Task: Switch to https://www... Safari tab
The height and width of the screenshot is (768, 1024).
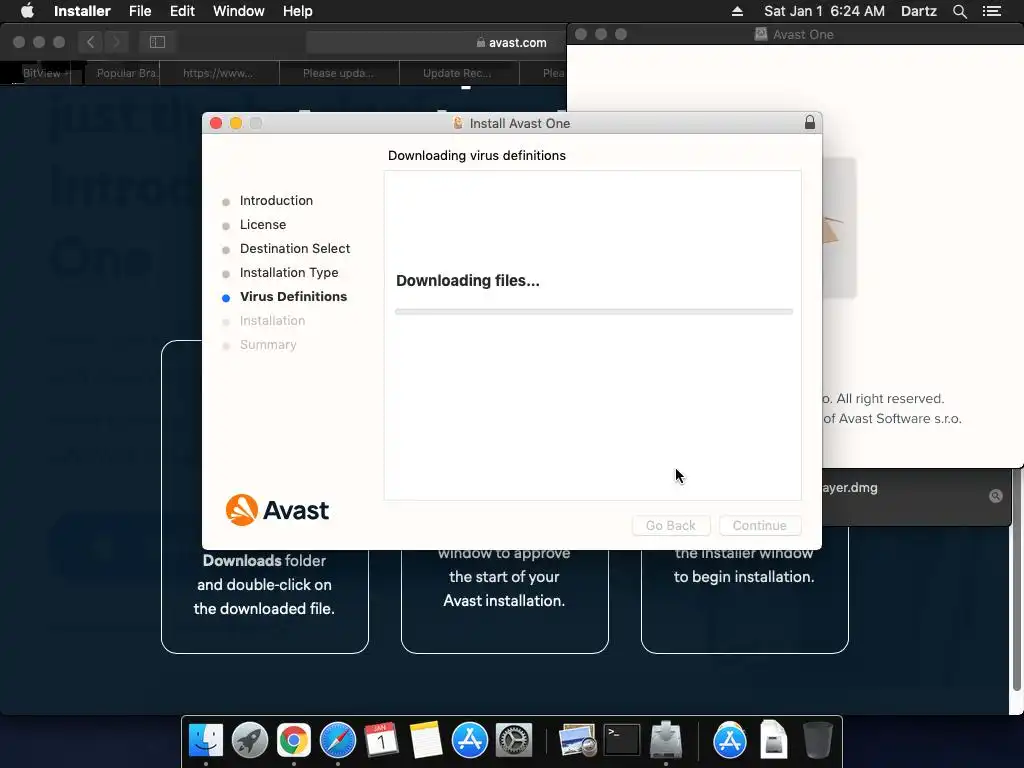Action: point(219,73)
